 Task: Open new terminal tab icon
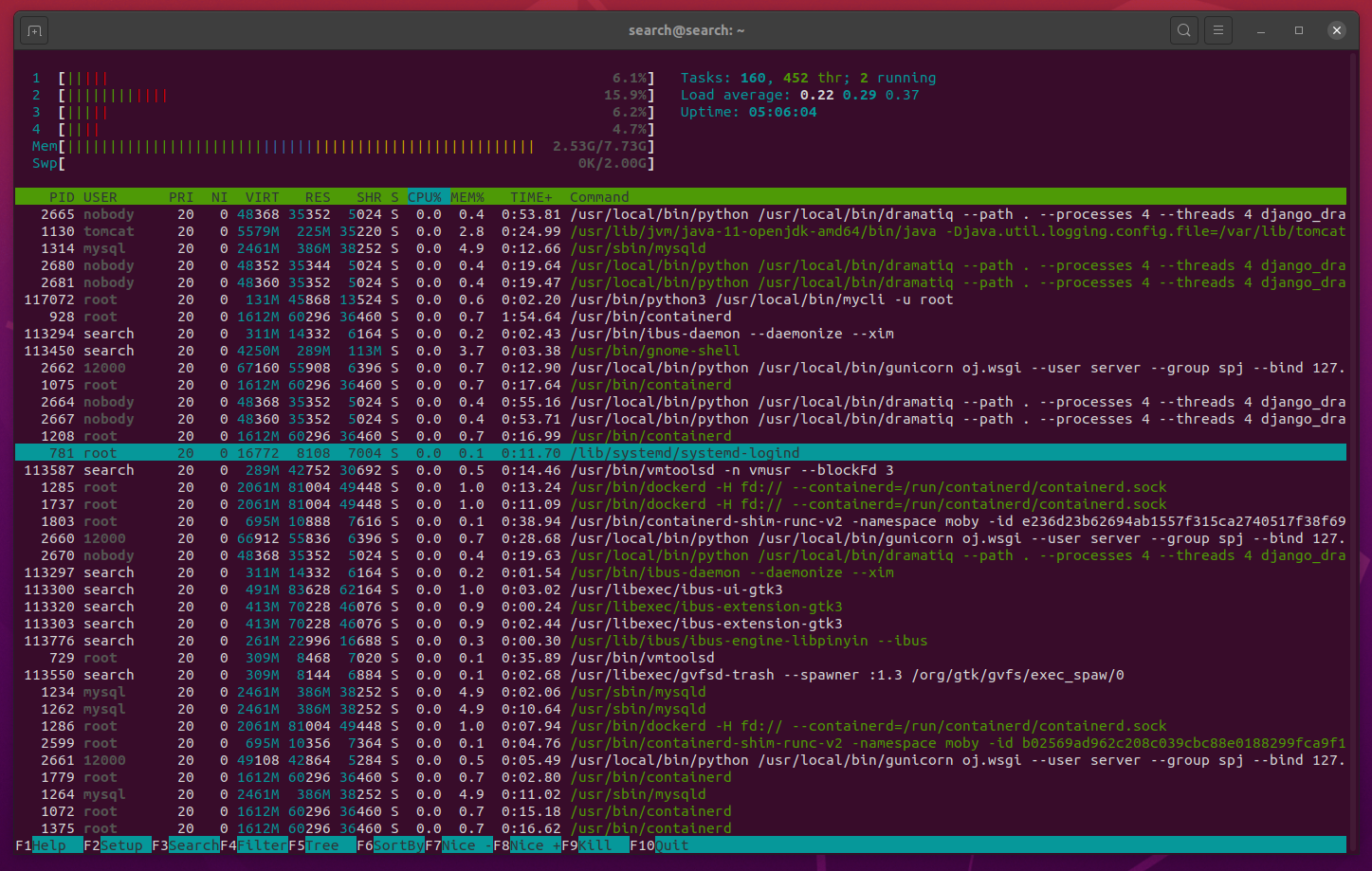(34, 30)
